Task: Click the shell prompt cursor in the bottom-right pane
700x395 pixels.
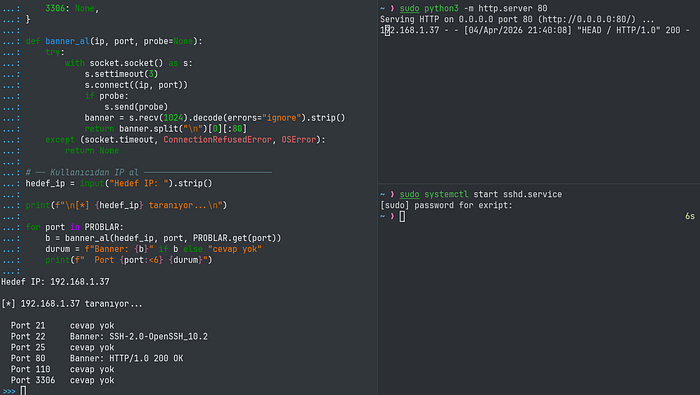Action: tap(402, 216)
